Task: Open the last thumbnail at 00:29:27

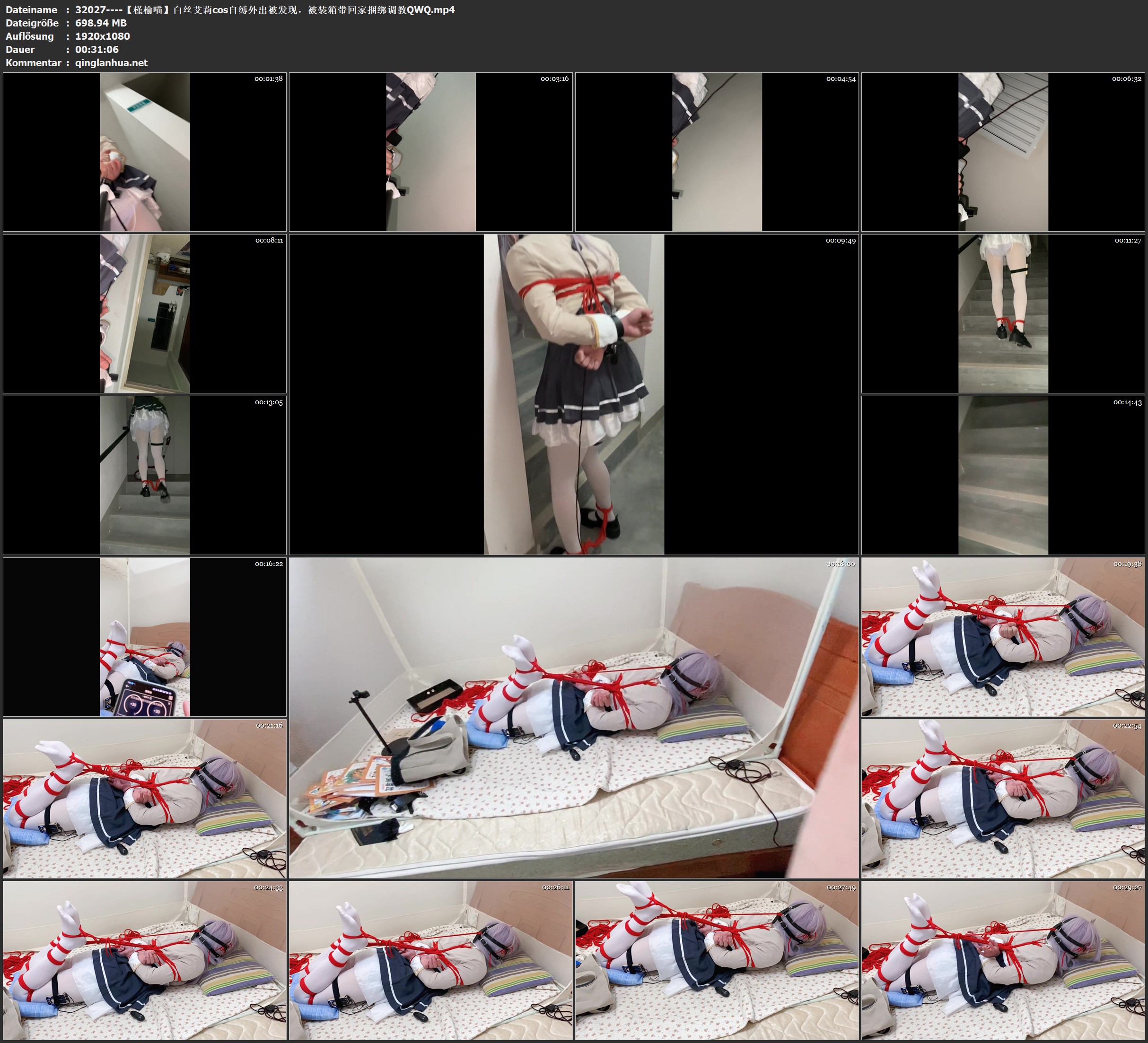Action: (x=1003, y=960)
